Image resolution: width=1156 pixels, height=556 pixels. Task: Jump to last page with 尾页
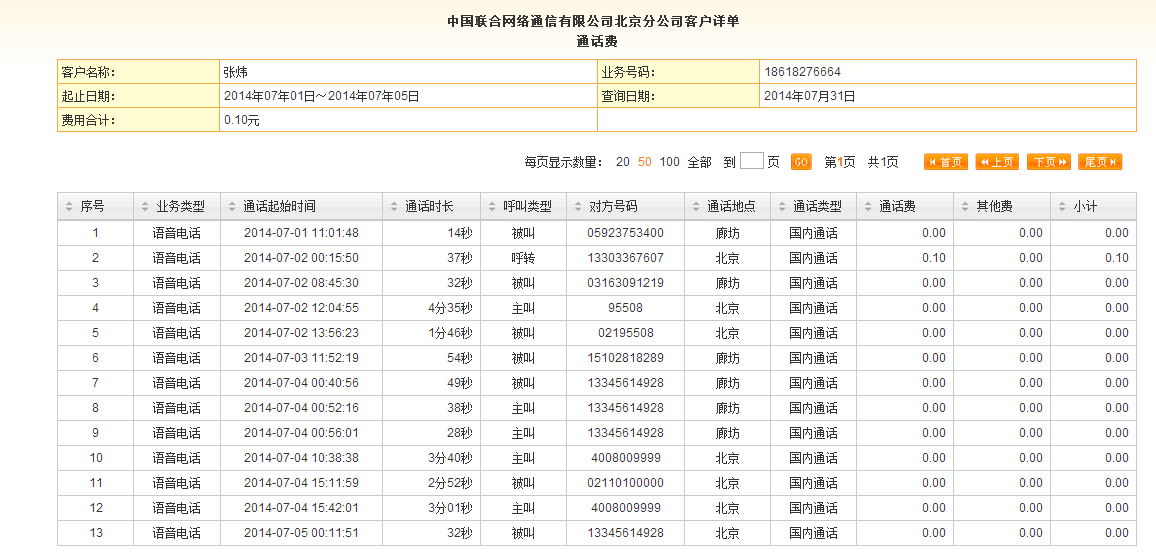click(x=1100, y=162)
